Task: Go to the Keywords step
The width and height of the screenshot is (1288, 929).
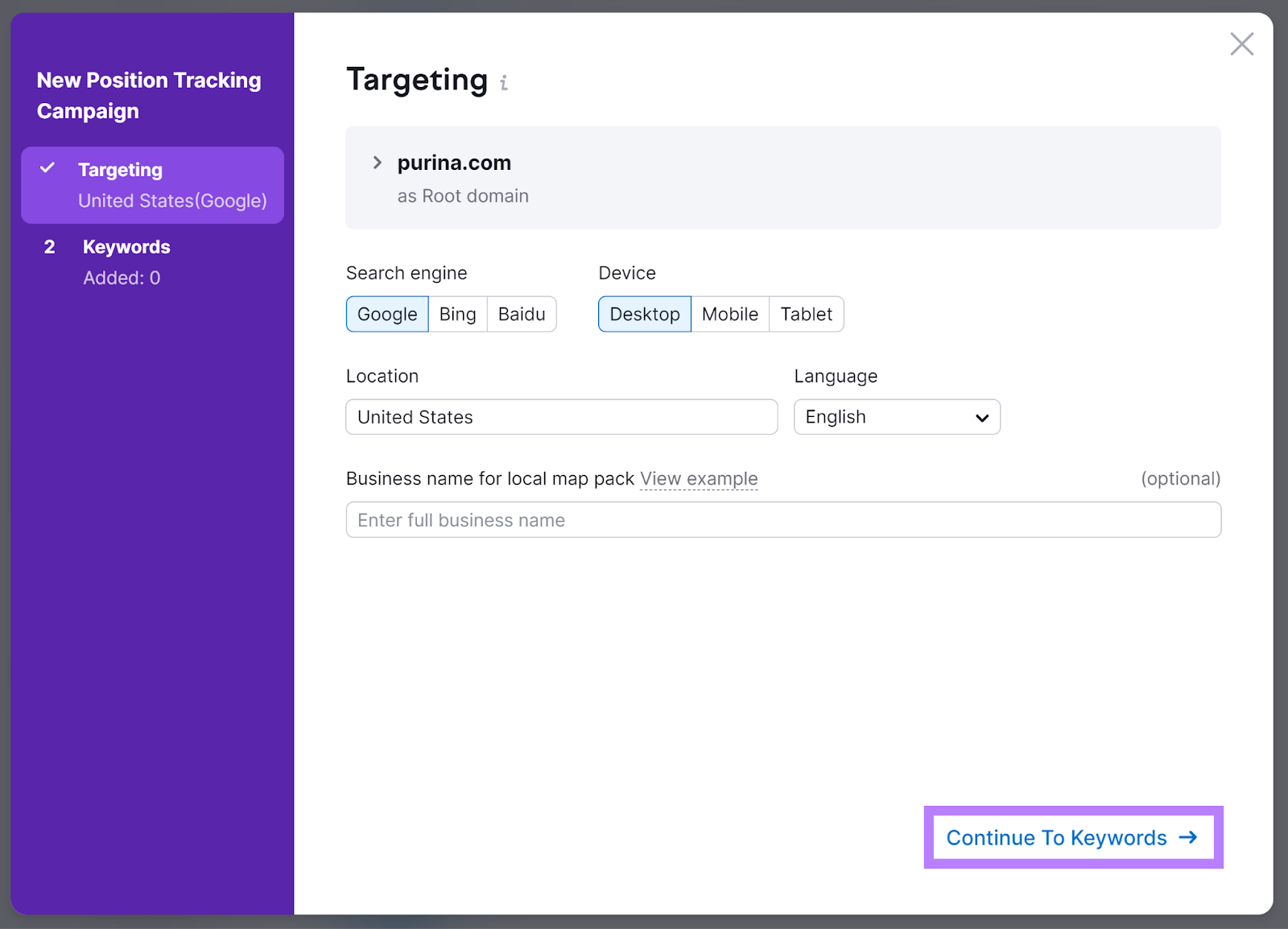Action: pos(126,246)
